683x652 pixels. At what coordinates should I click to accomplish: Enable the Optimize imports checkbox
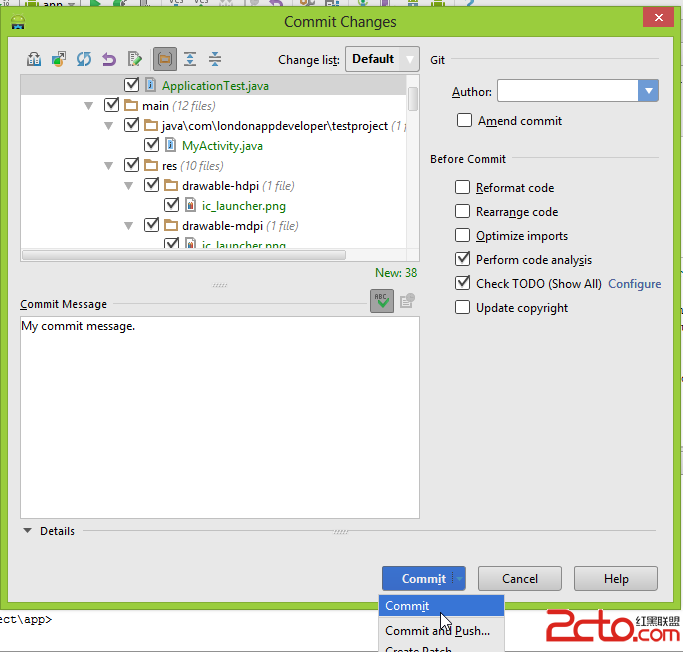[462, 235]
